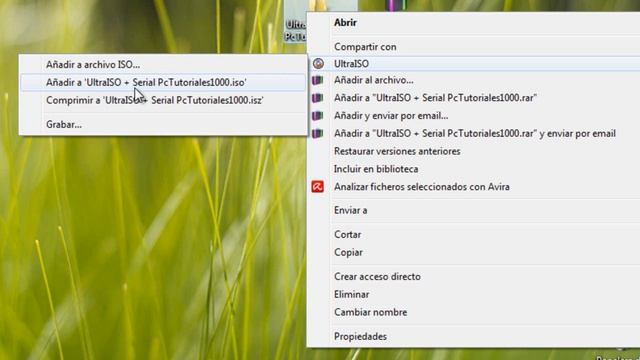The width and height of the screenshot is (640, 360).
Task: Choose 'Cortar' from context menu
Action: 474,235
